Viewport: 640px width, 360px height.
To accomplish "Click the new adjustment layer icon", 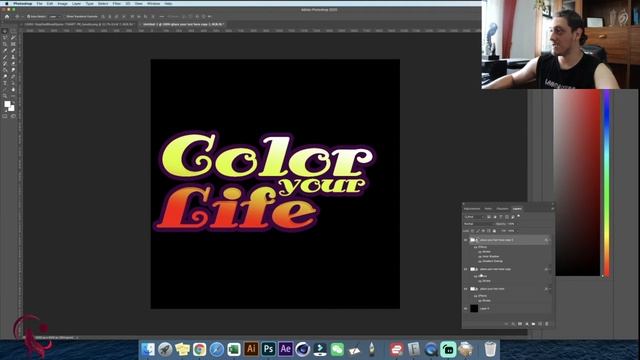I will (527, 324).
